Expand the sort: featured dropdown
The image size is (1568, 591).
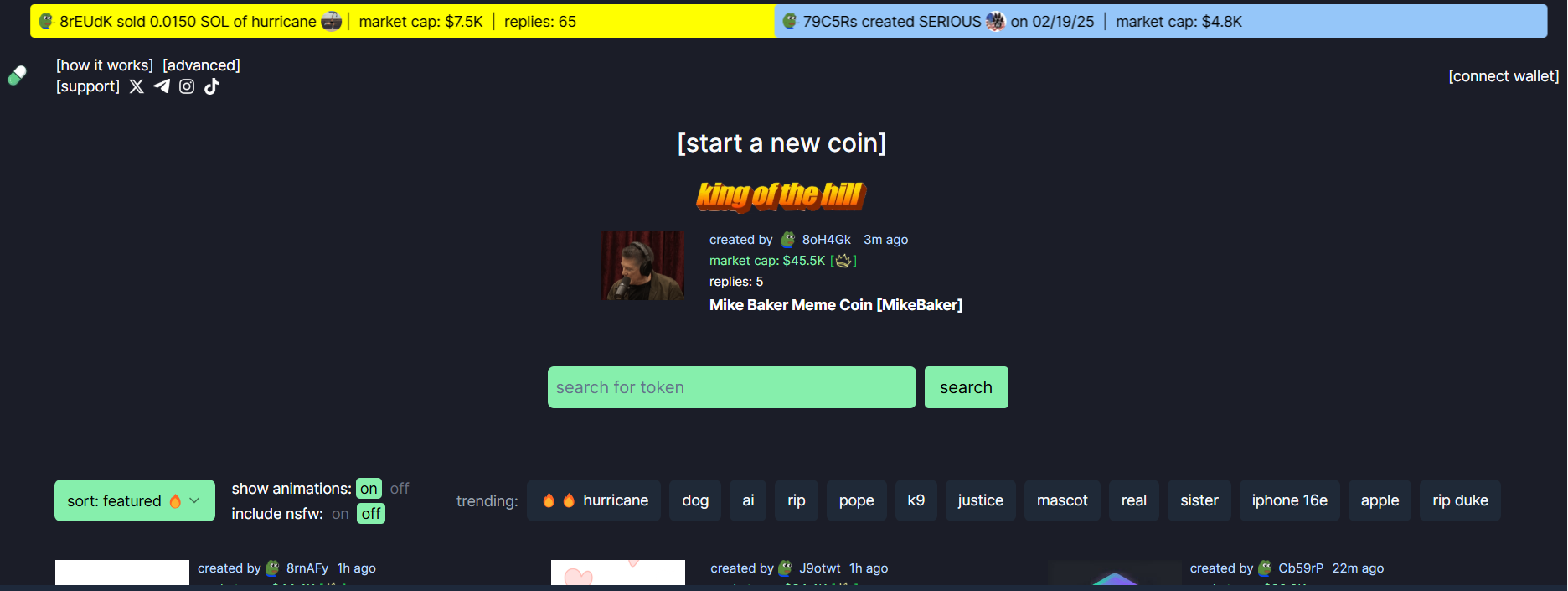point(135,500)
